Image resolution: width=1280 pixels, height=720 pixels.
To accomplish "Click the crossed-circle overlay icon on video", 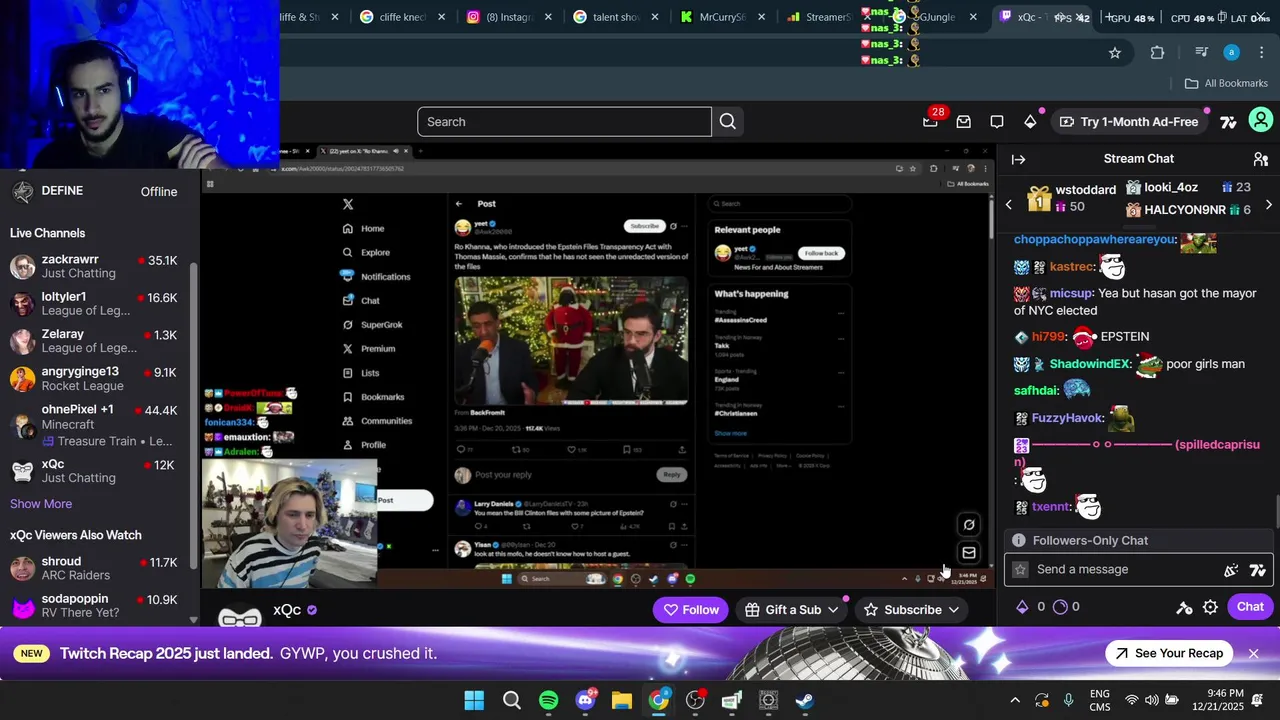I will pyautogui.click(x=968, y=525).
